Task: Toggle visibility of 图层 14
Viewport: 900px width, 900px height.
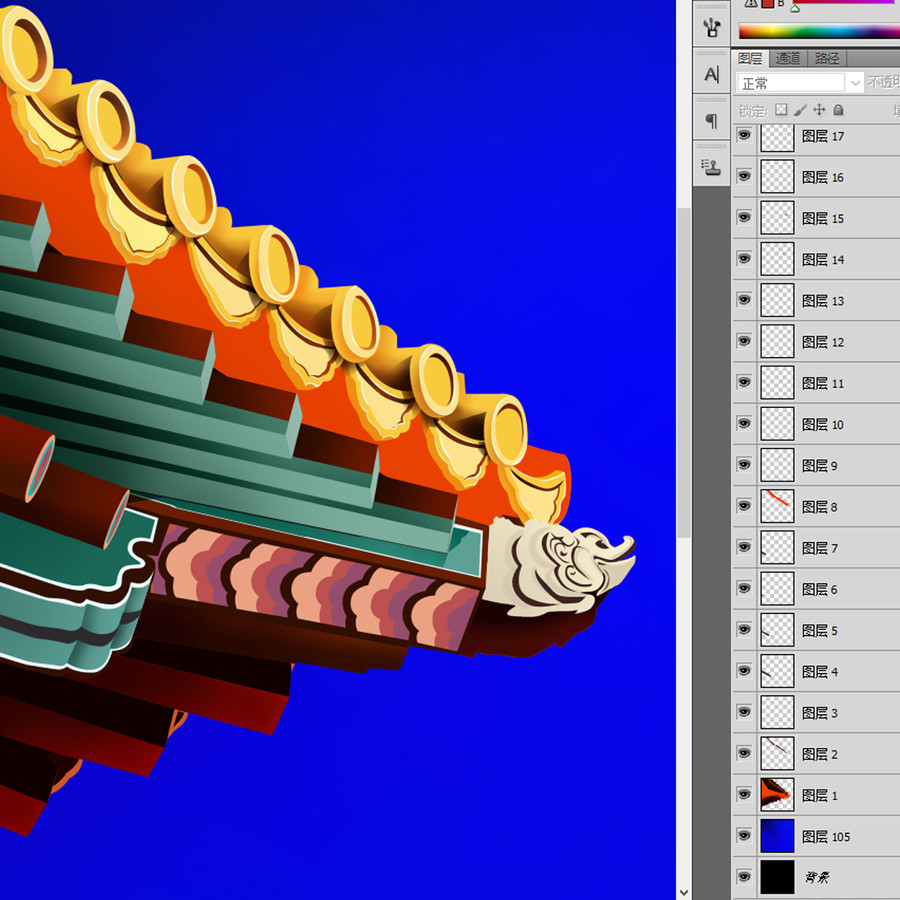Action: point(744,259)
